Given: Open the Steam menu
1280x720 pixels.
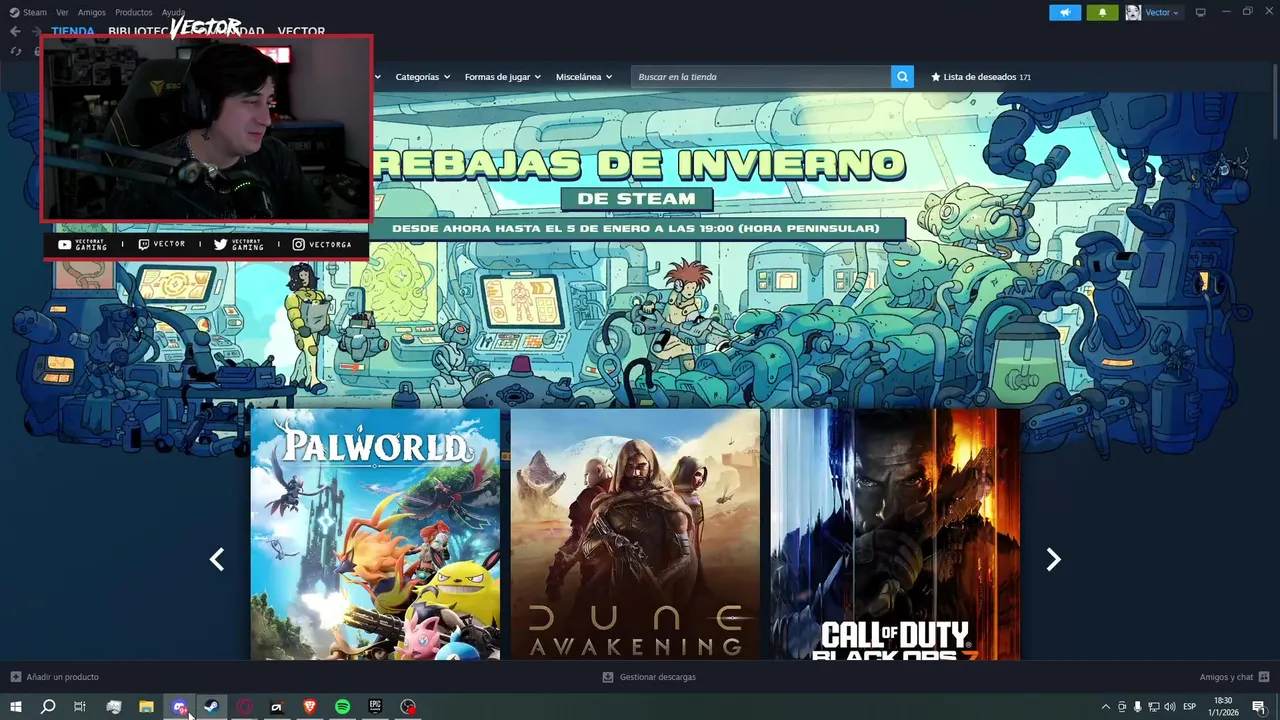Looking at the screenshot, I should [x=29, y=12].
